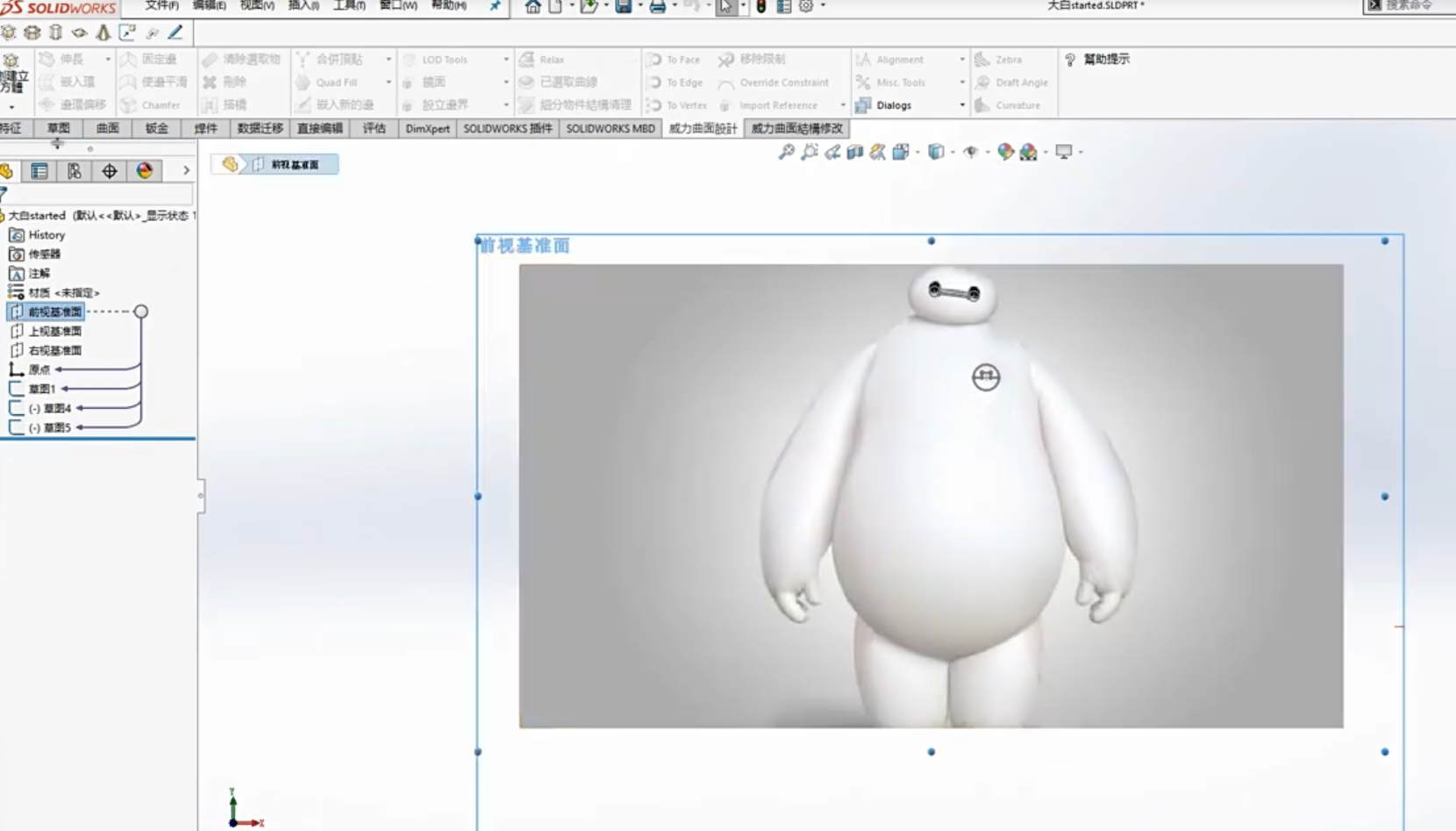Click the Baymax reference image
The width and height of the screenshot is (1456, 831).
tap(931, 496)
